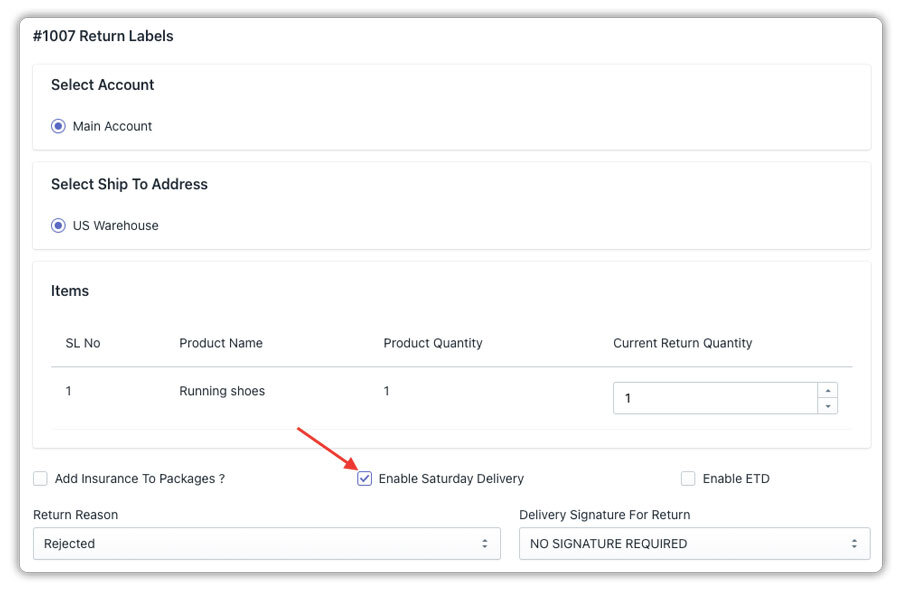Click the Items section heading
This screenshot has height=591, width=900.
(70, 291)
